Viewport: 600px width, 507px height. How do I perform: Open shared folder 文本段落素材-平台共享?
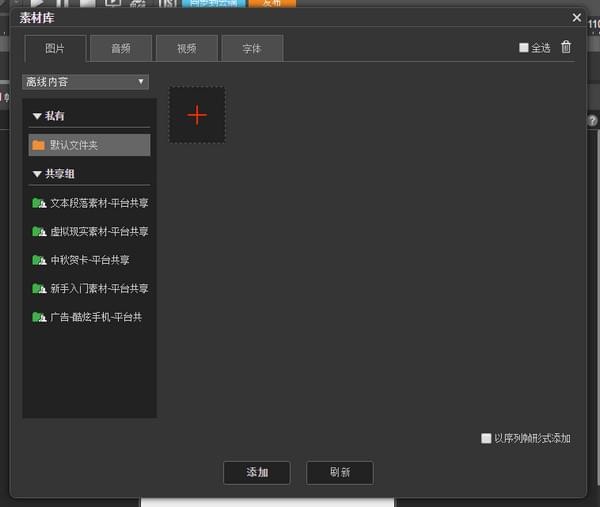point(90,203)
